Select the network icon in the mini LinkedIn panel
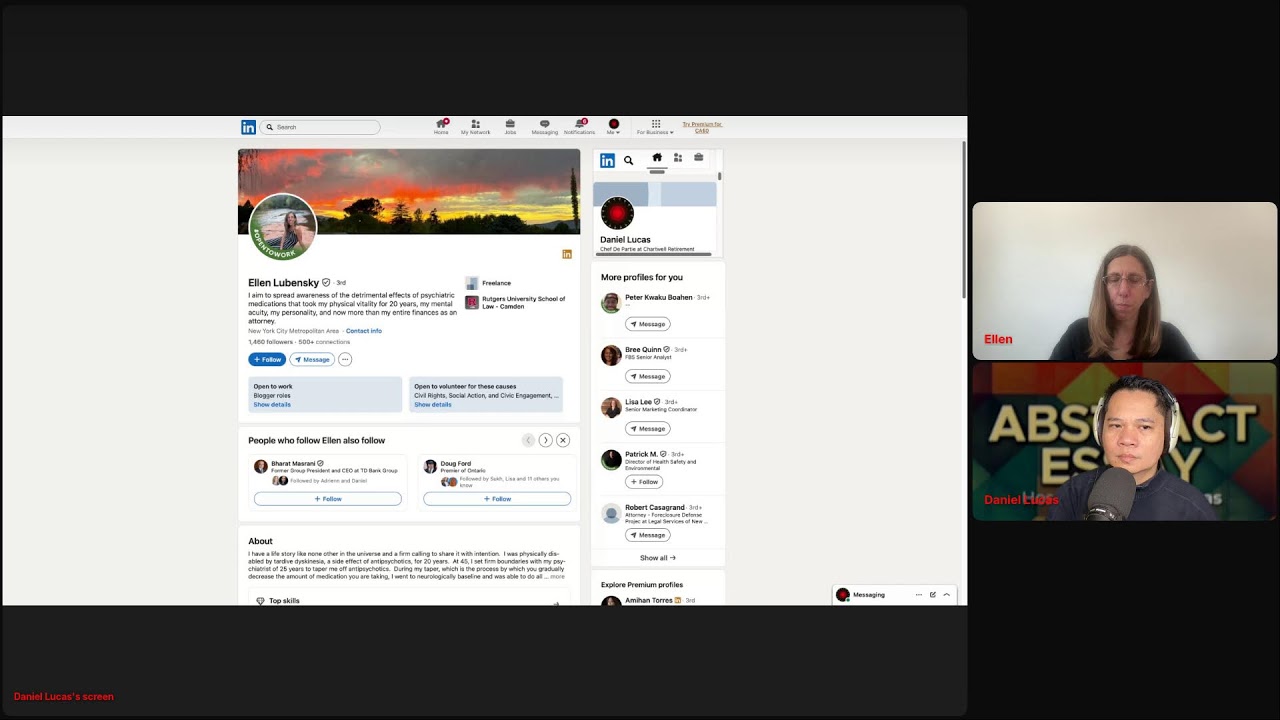 tap(678, 157)
